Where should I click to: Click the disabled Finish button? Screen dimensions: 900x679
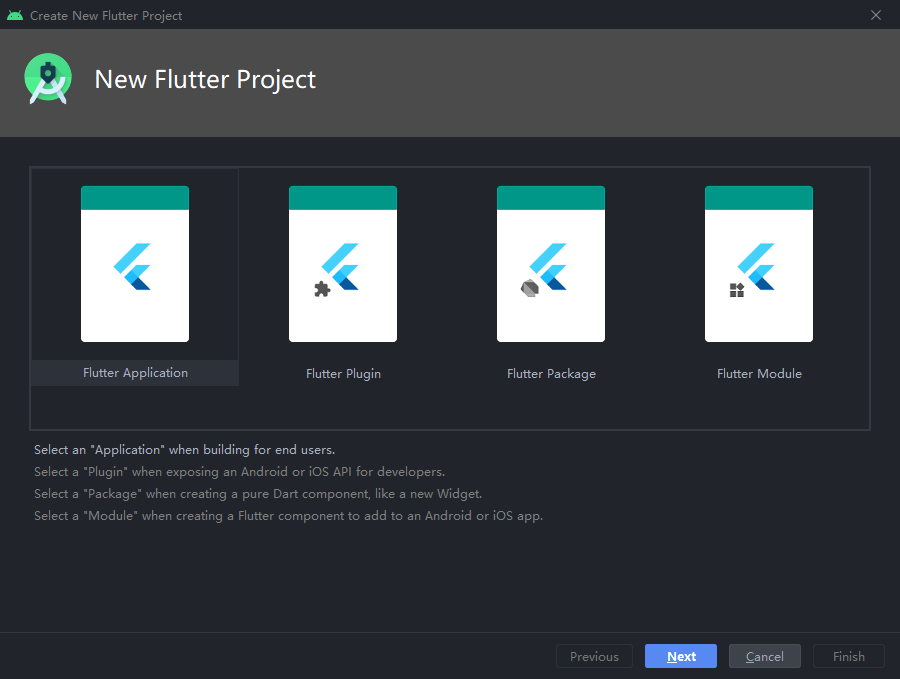pos(849,656)
